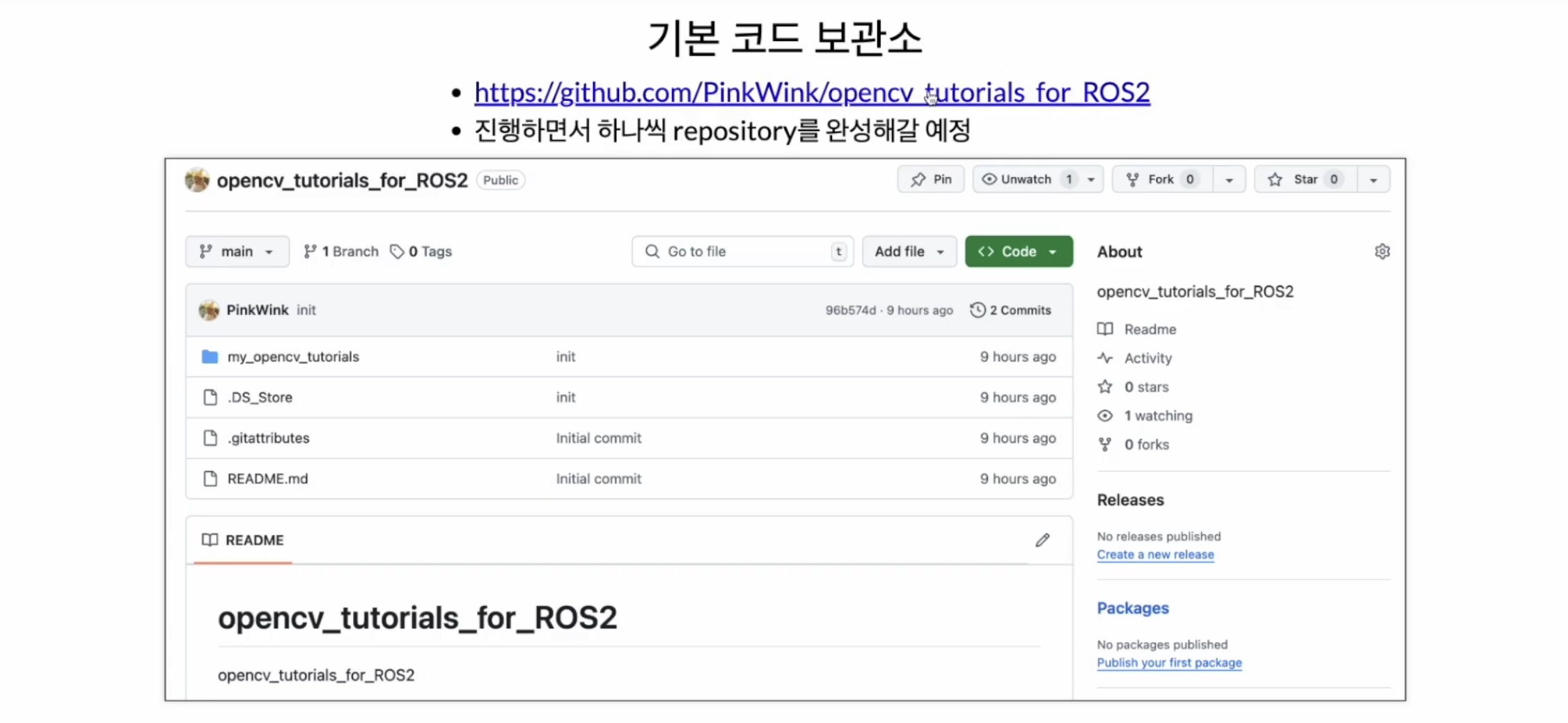Open the 0 stars link
The height and width of the screenshot is (723, 1568).
point(1146,387)
